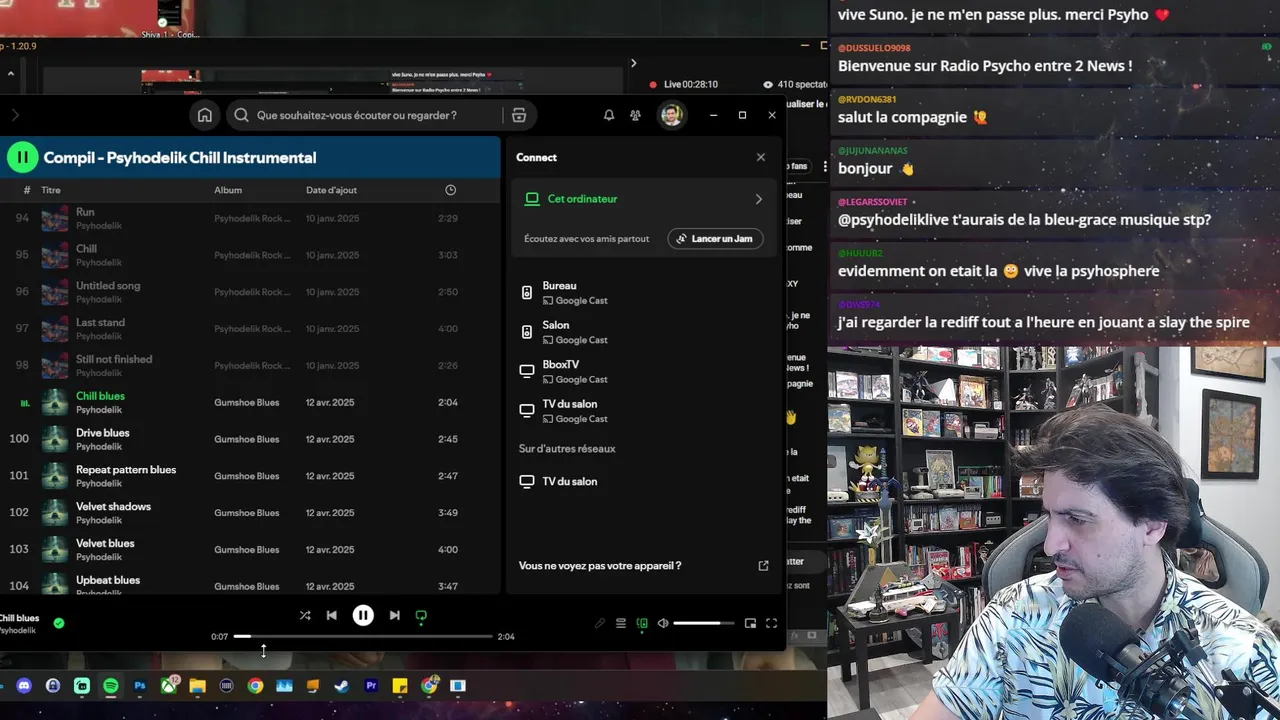This screenshot has width=1280, height=720.
Task: Open the miniplayer icon
Action: click(x=750, y=623)
